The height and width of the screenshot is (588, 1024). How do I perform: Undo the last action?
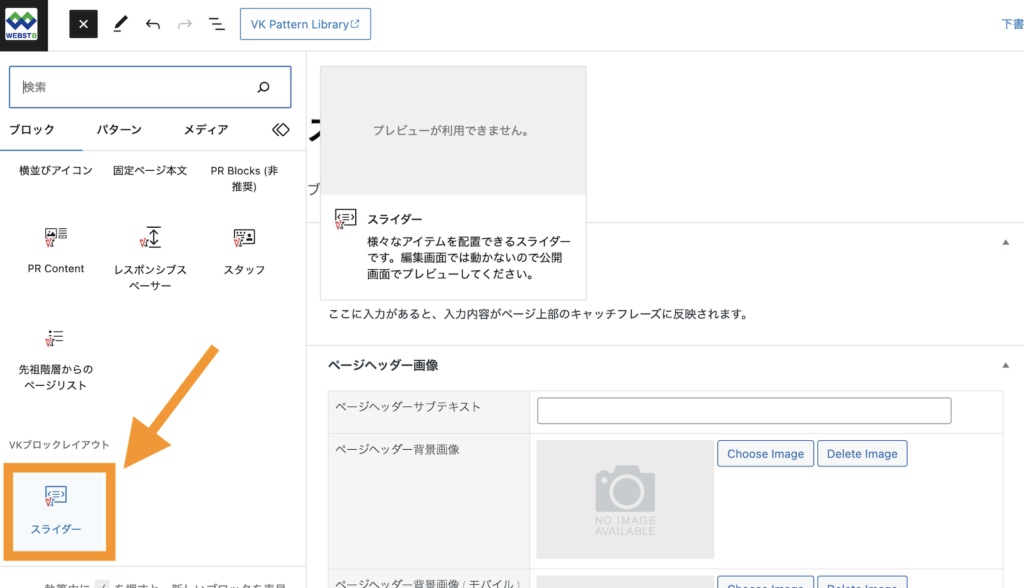click(x=152, y=24)
